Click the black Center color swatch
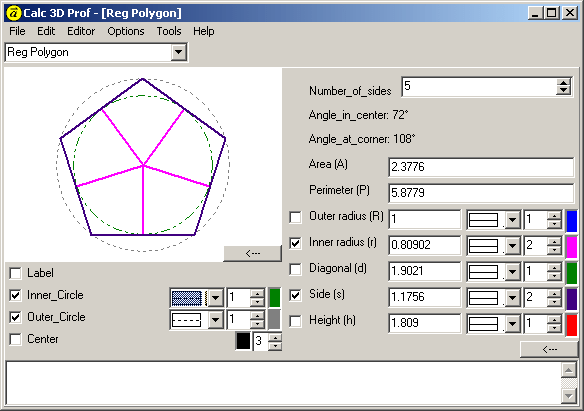This screenshot has height=411, width=584. 243,341
